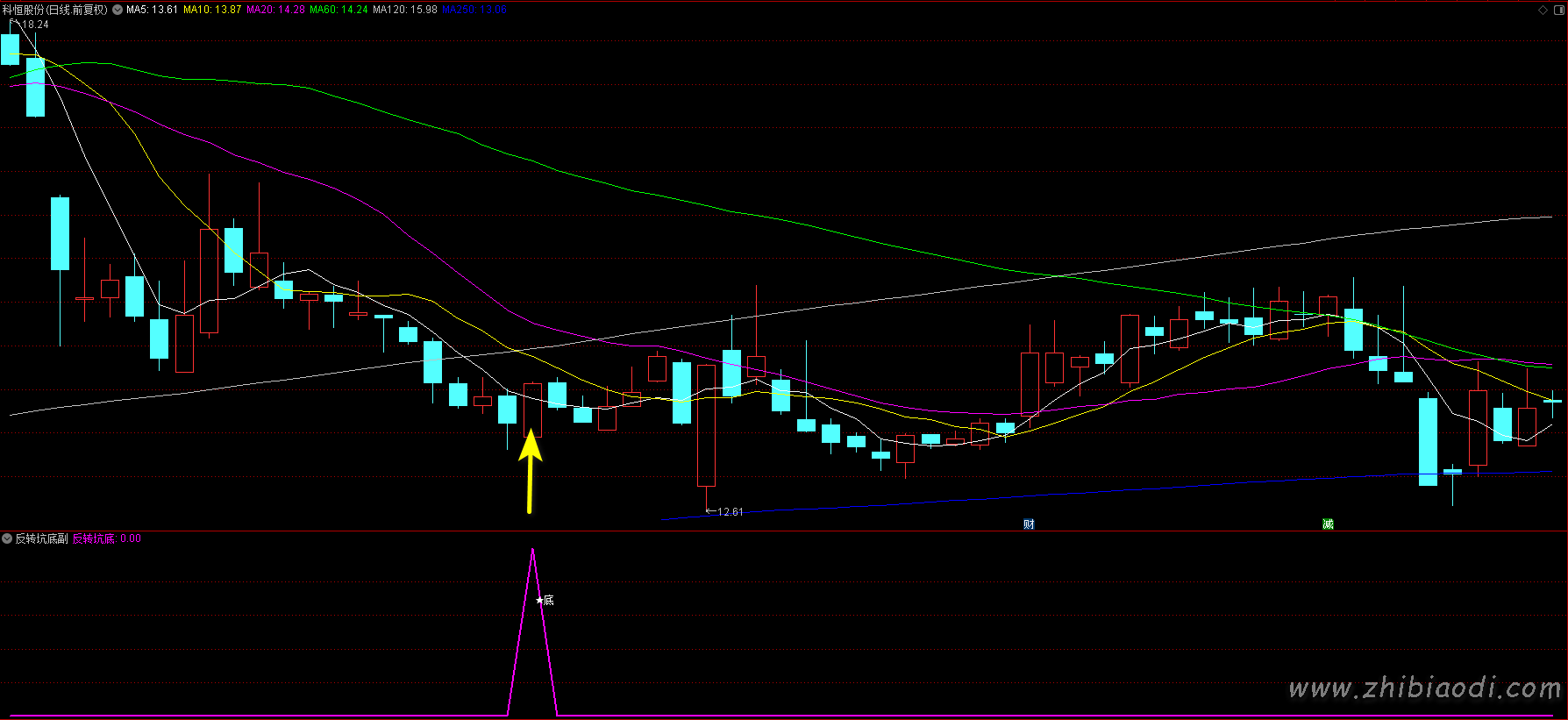Select the green MA60: 14.24 label
Screen dimensions: 1568x720
pyautogui.click(x=339, y=10)
